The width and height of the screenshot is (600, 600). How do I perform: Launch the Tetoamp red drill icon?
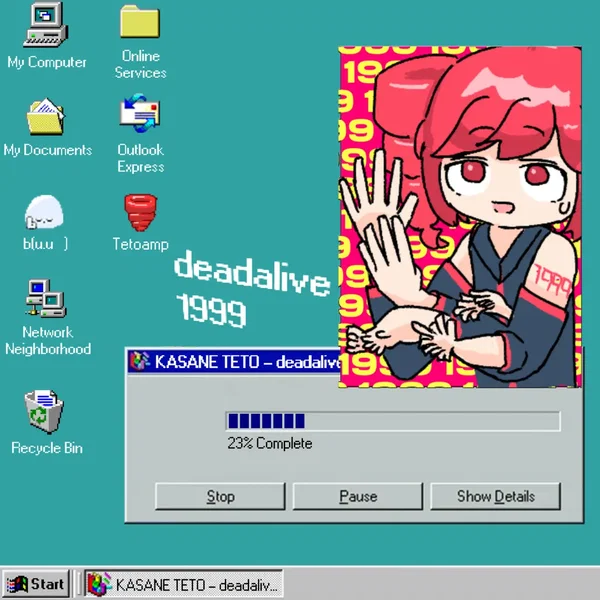[x=140, y=213]
